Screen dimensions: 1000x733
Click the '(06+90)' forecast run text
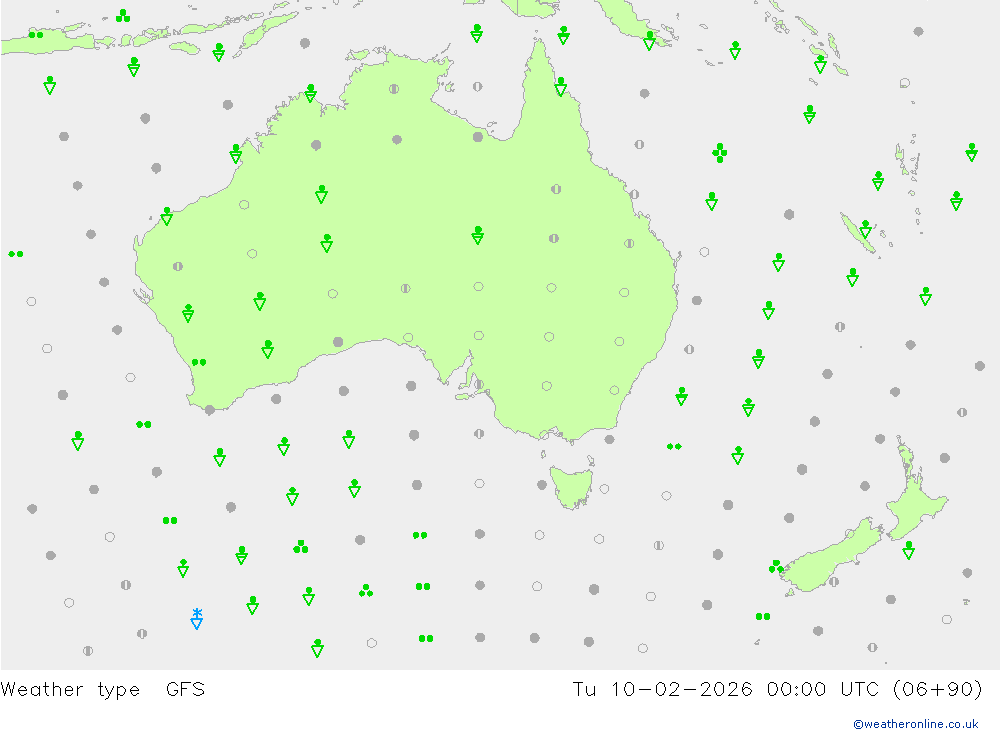point(938,689)
